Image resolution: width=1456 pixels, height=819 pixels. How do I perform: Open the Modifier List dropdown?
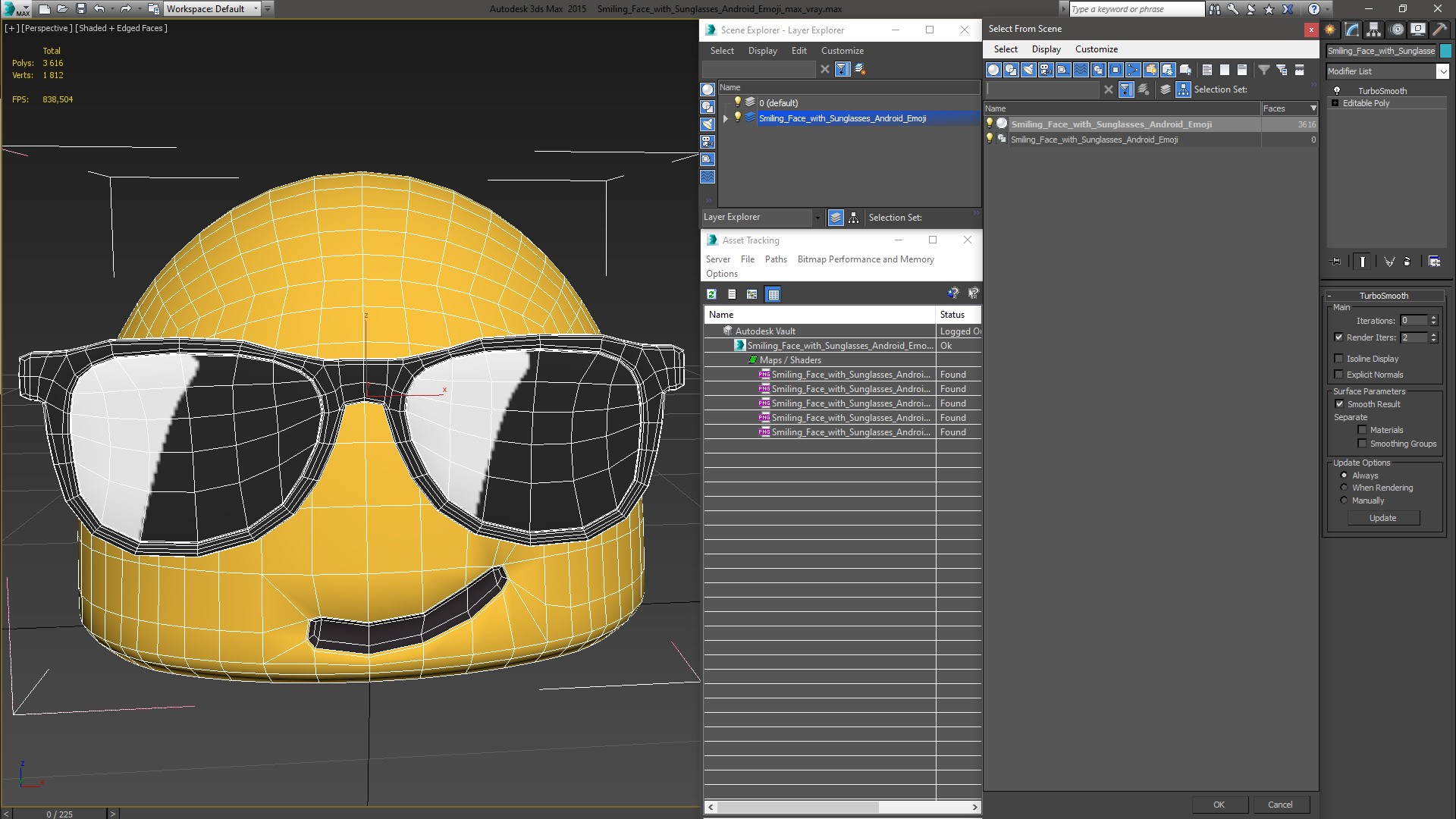(x=1442, y=71)
